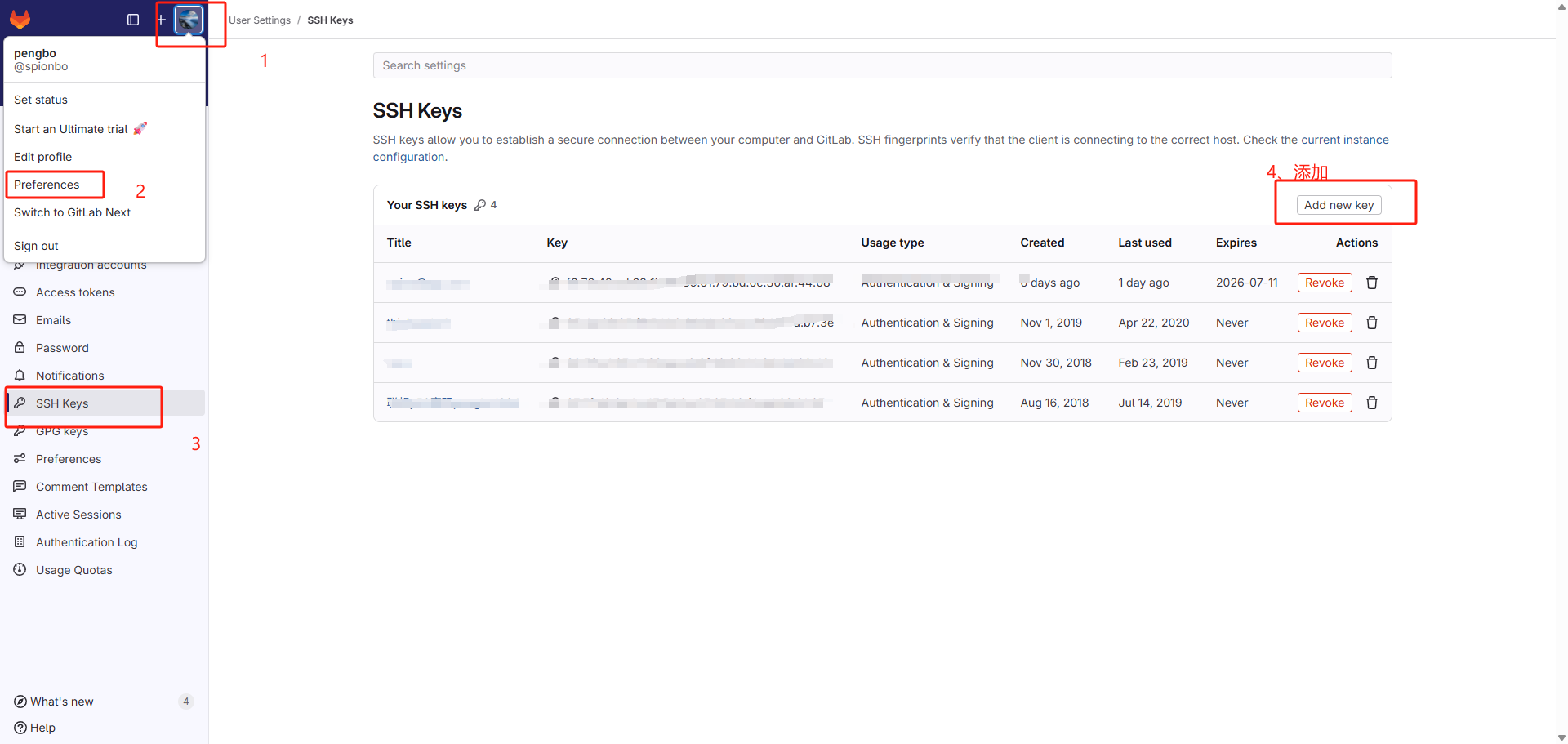Viewport: 1568px width, 744px height.
Task: Click the Search settings input field
Action: click(882, 65)
